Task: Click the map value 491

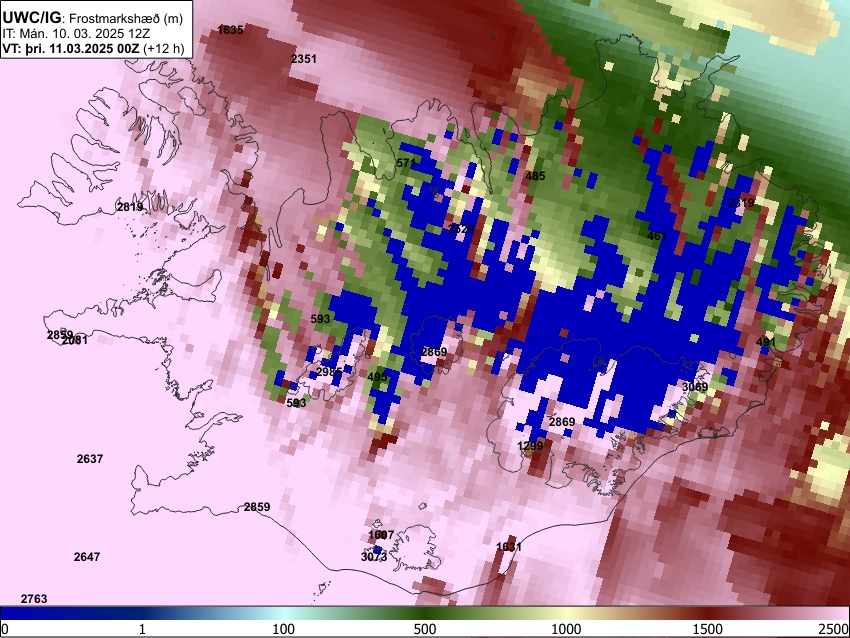Action: tap(766, 342)
